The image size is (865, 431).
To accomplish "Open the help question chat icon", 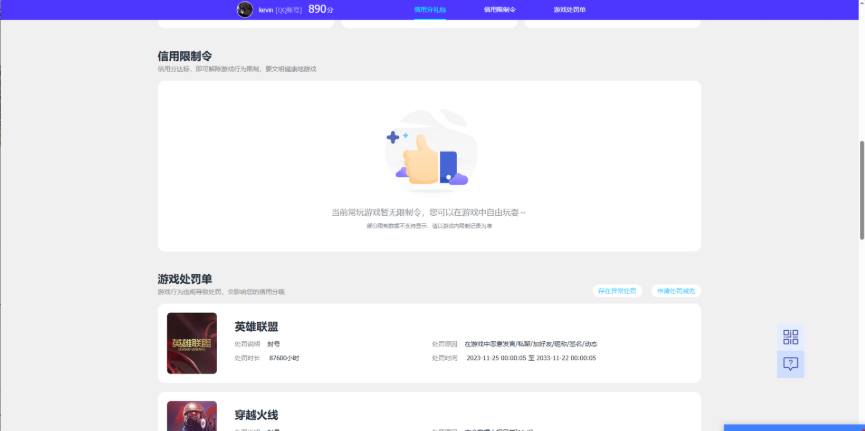I will pyautogui.click(x=791, y=364).
